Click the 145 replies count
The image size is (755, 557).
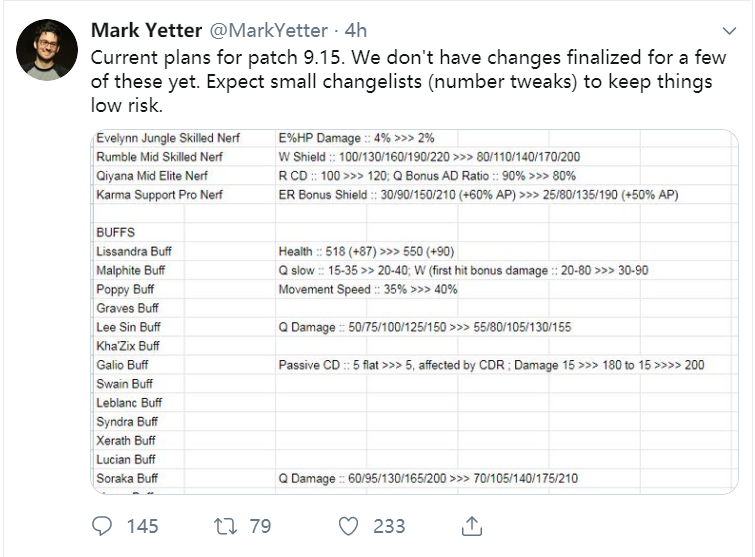point(143,526)
